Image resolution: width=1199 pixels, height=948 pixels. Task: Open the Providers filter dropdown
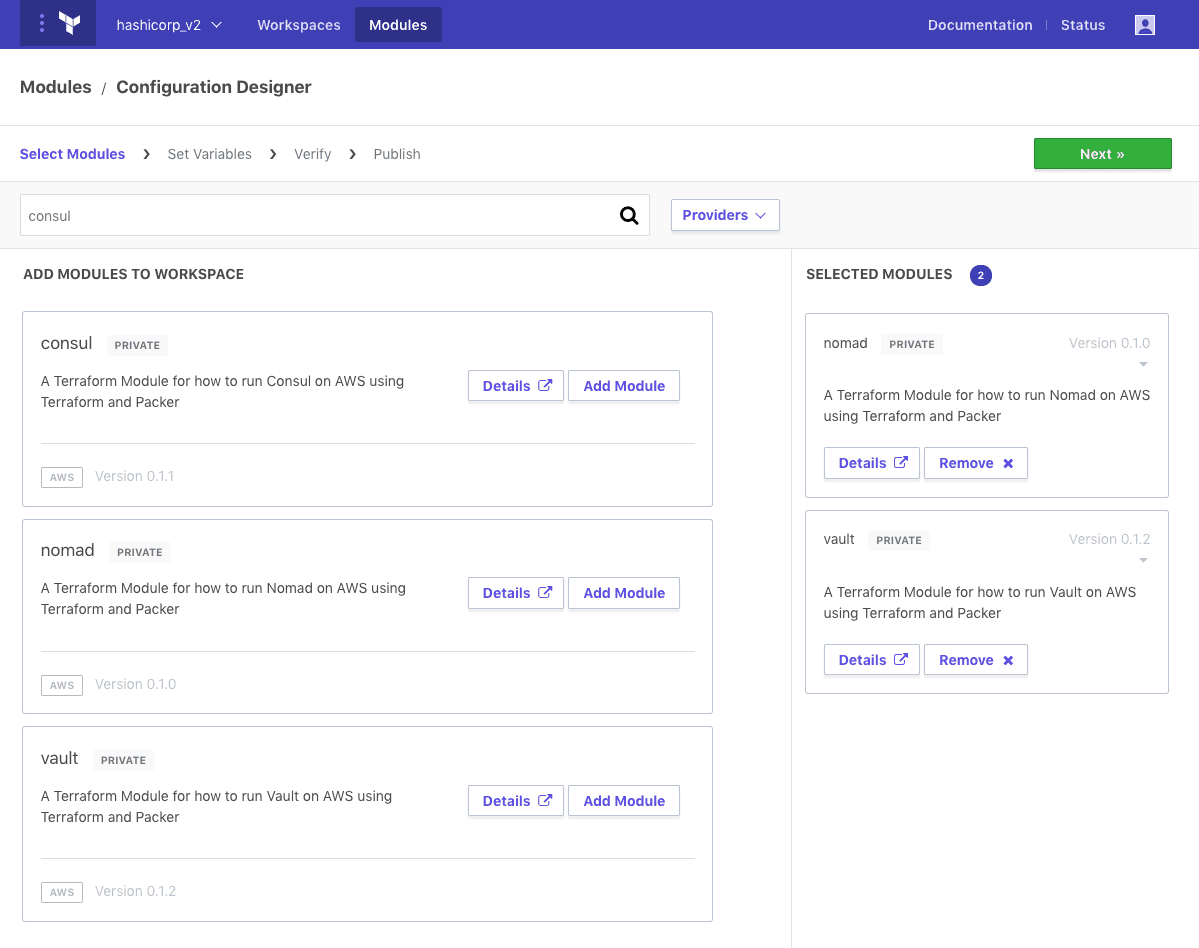pos(724,215)
